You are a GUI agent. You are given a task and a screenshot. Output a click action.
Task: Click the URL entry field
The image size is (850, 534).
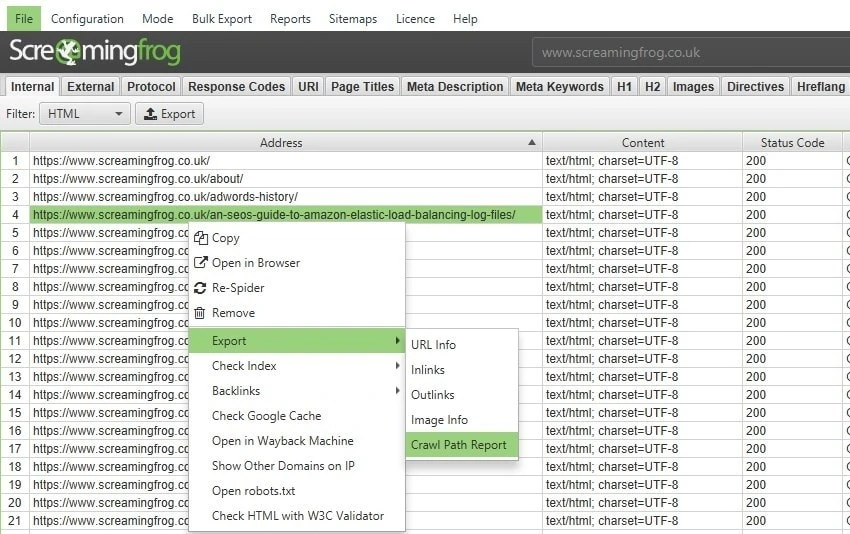[690, 53]
